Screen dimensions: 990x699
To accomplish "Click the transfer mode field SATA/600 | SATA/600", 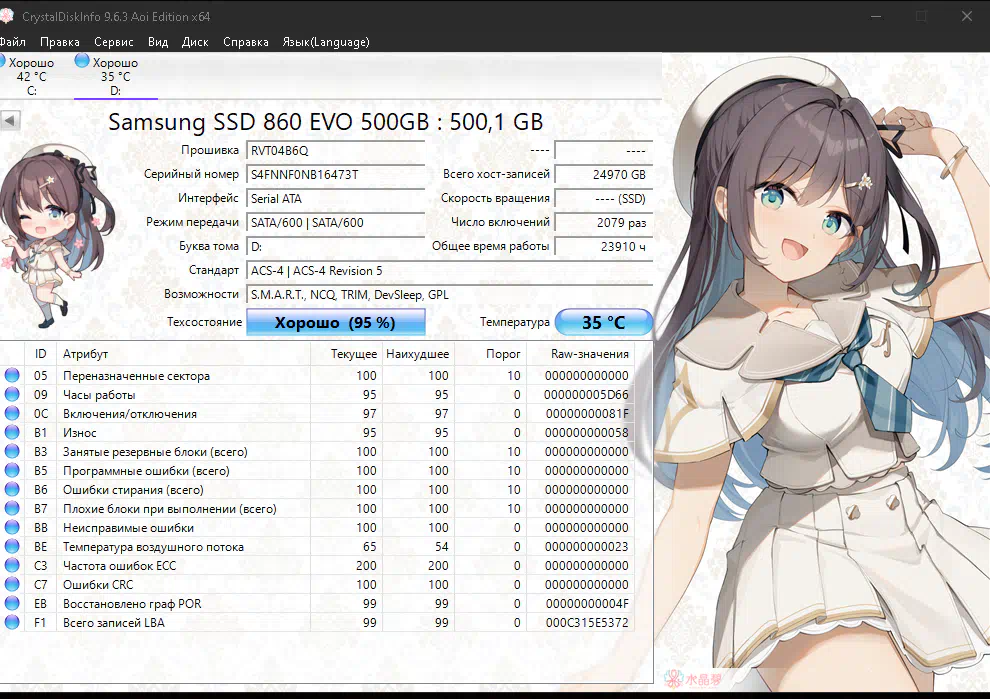I will pos(335,223).
